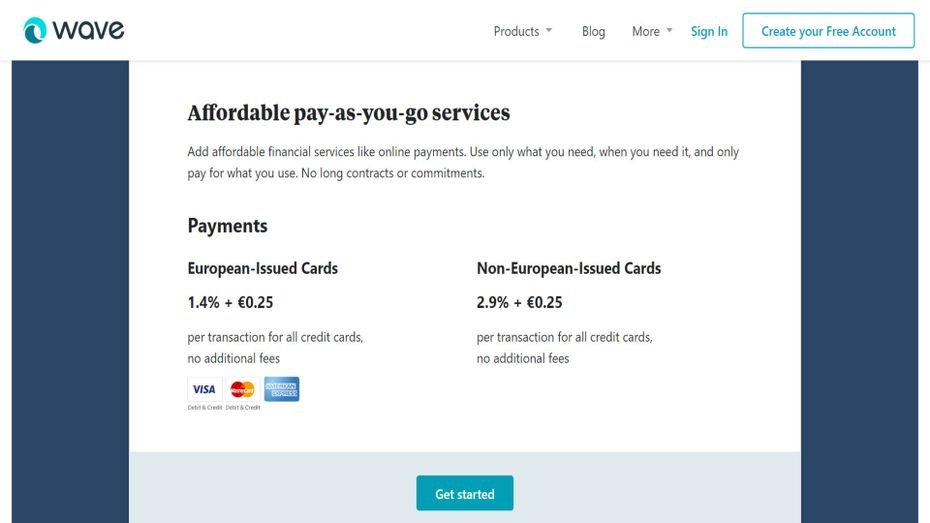The image size is (930, 523).
Task: Click the American Express card icon
Action: click(x=282, y=389)
